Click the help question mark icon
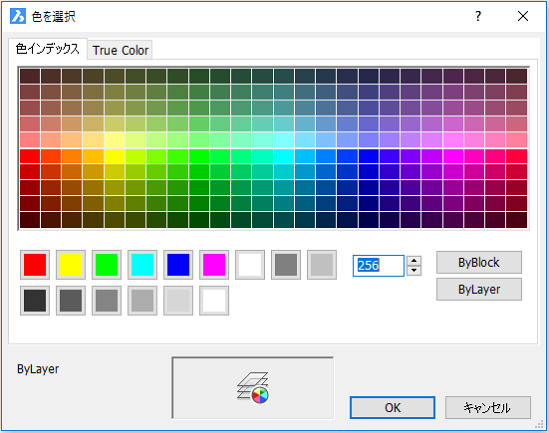The height and width of the screenshot is (433, 549). point(478,16)
